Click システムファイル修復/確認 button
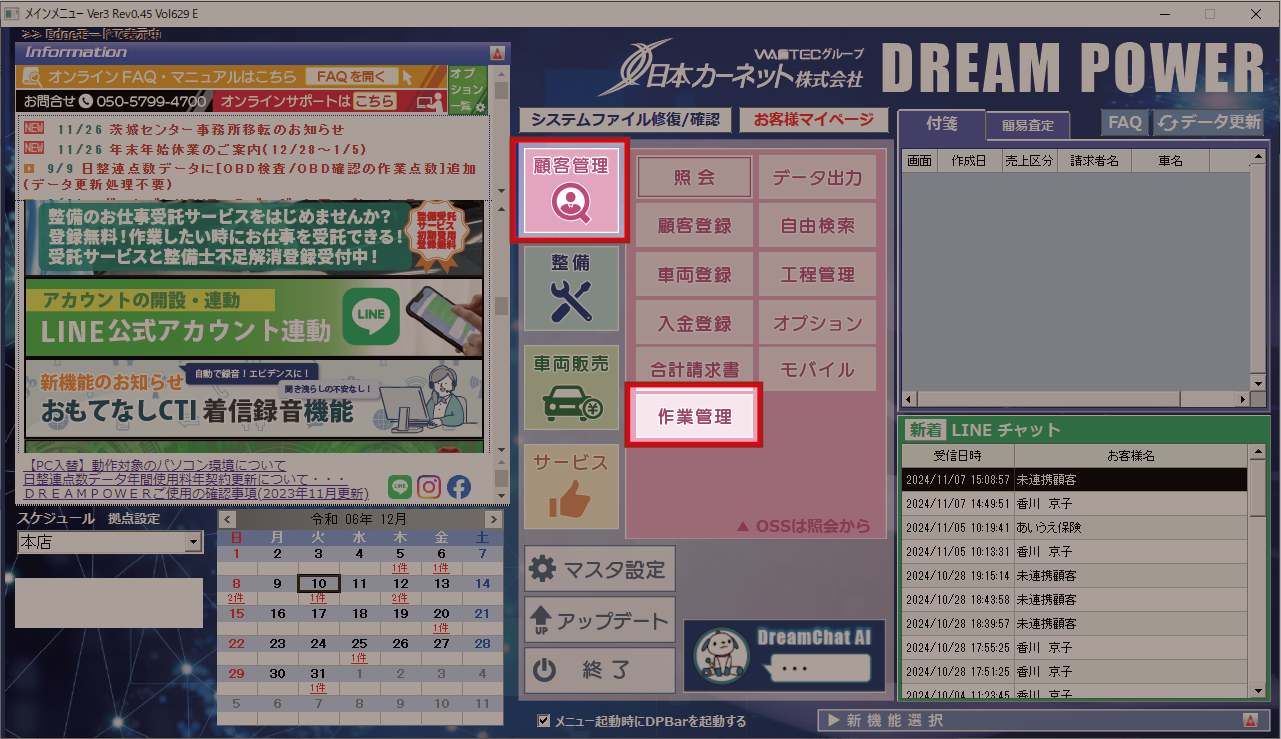Screen dimensions: 1281x739 625,120
